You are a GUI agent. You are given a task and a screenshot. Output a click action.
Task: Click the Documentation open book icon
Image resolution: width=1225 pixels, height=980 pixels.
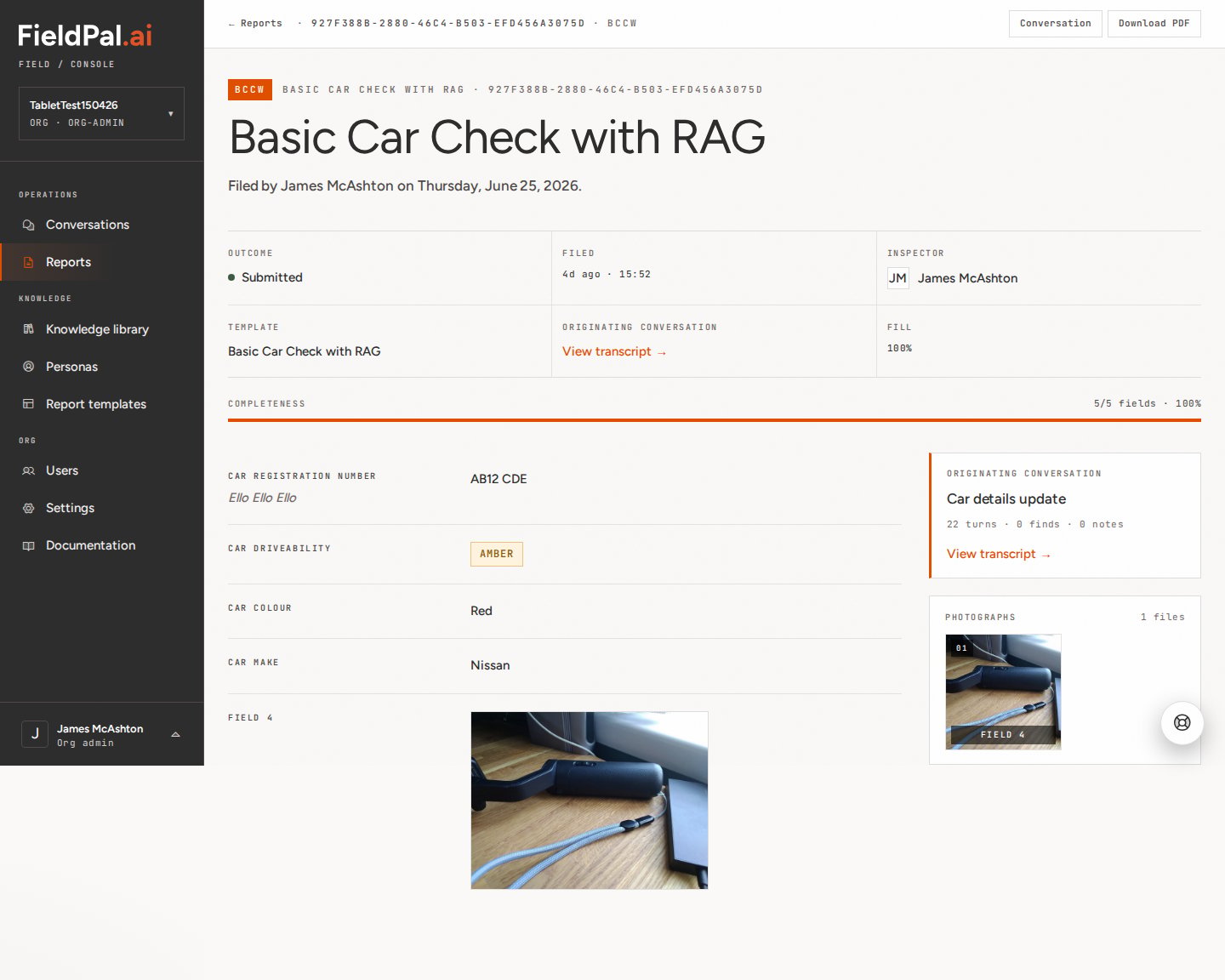pos(28,545)
